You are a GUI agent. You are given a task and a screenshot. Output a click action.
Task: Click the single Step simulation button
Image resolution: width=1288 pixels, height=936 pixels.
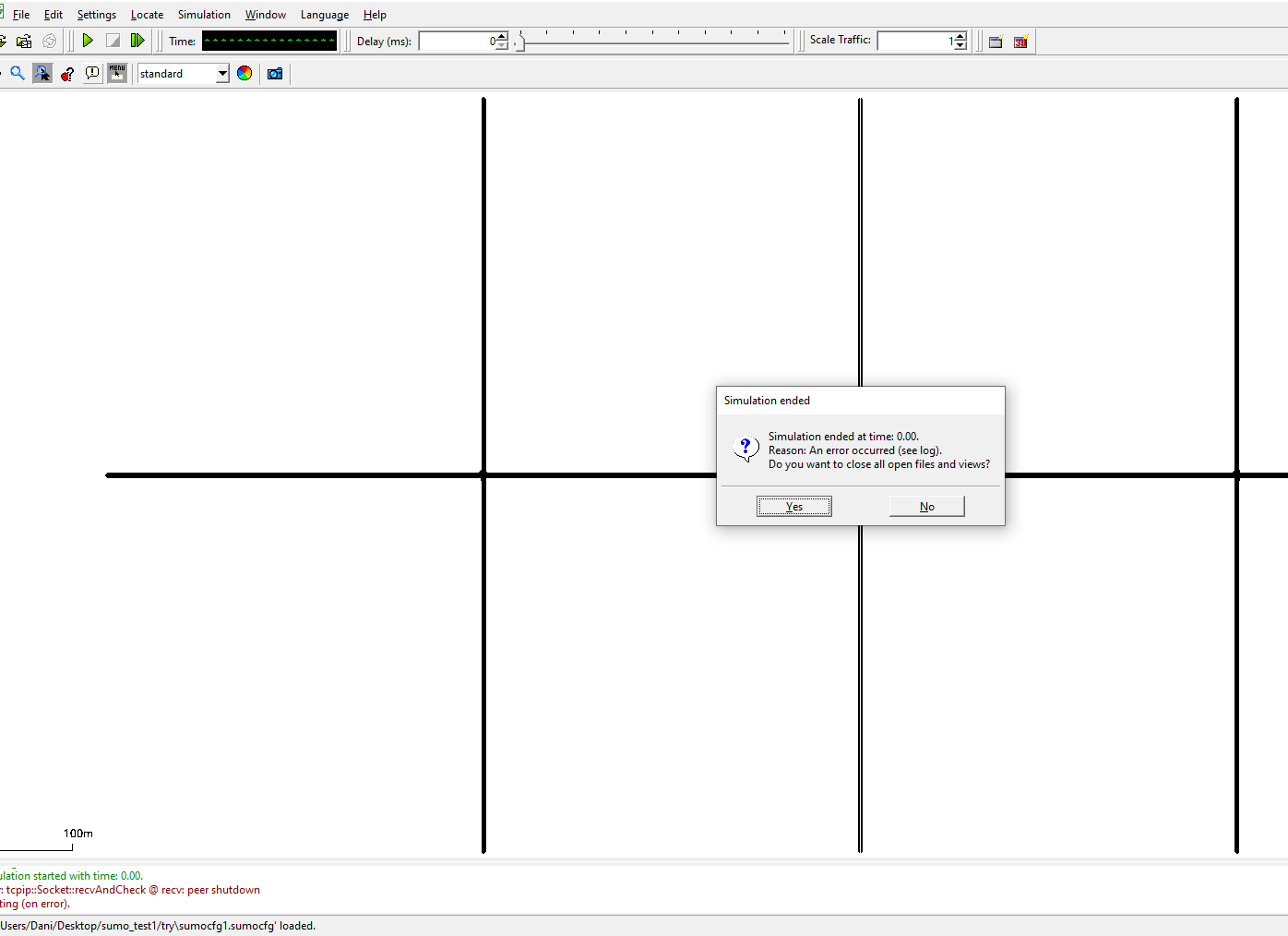[137, 41]
